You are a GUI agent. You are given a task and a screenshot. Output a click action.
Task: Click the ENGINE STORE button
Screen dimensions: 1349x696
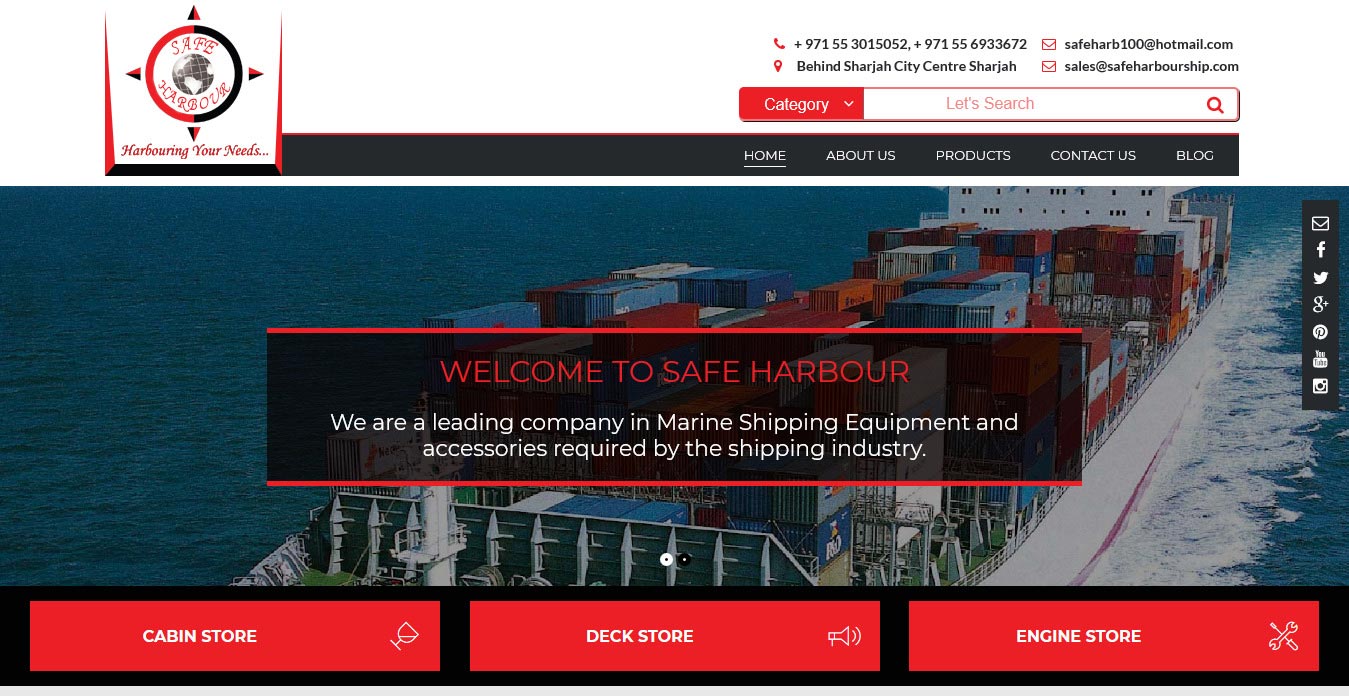click(x=1114, y=636)
